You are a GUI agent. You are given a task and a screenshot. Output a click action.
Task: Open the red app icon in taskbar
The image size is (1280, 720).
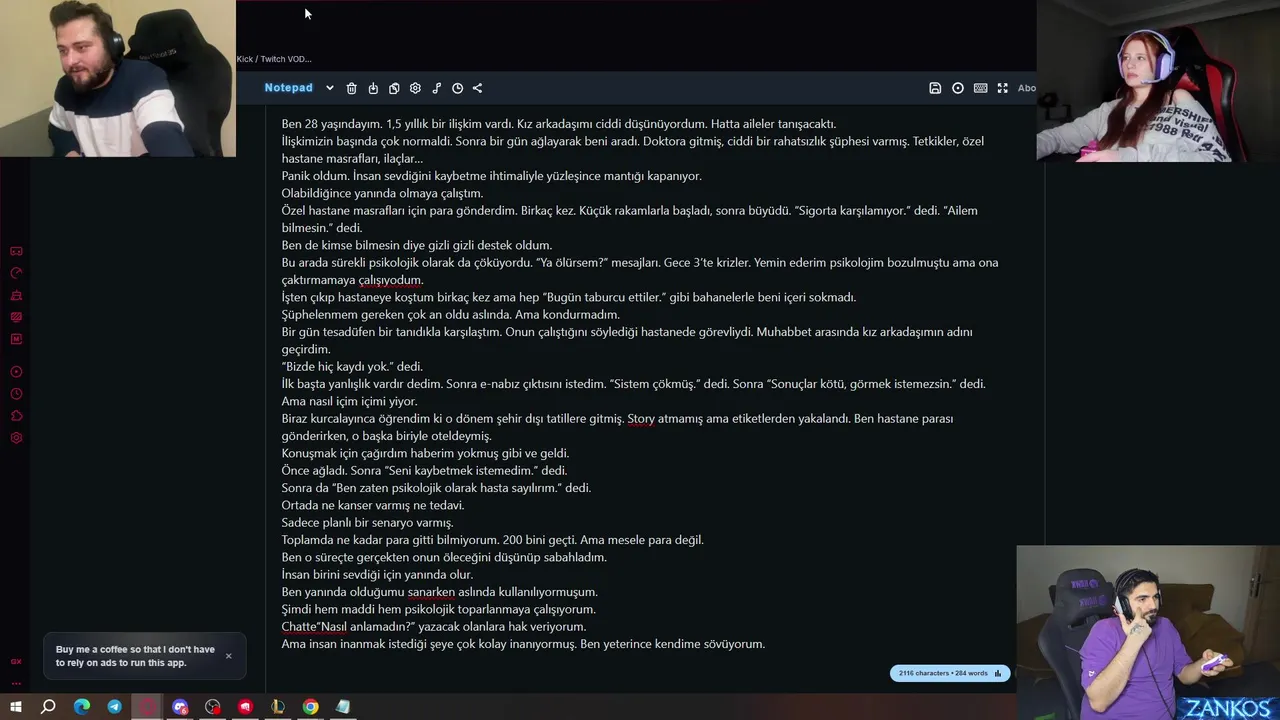(246, 707)
